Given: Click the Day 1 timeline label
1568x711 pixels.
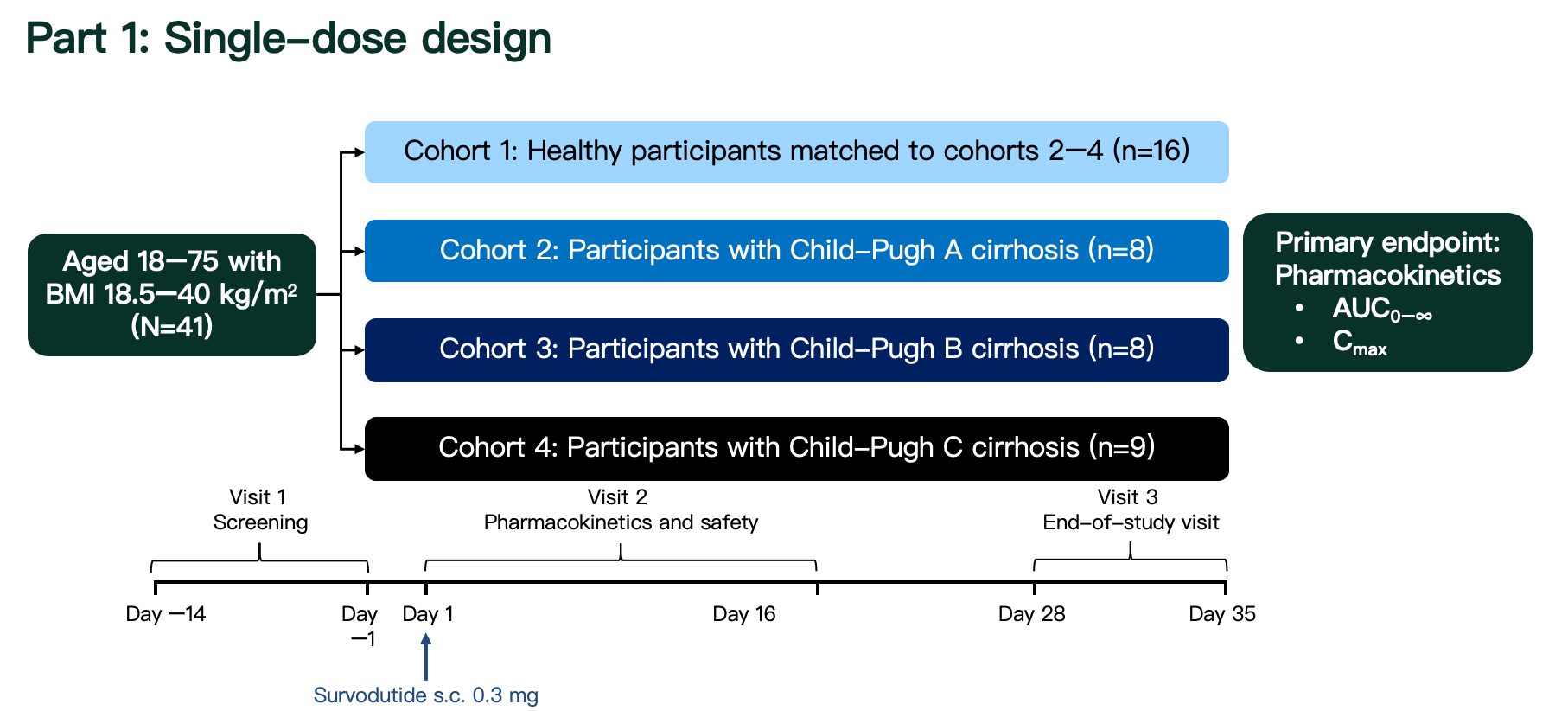Looking at the screenshot, I should 428,614.
